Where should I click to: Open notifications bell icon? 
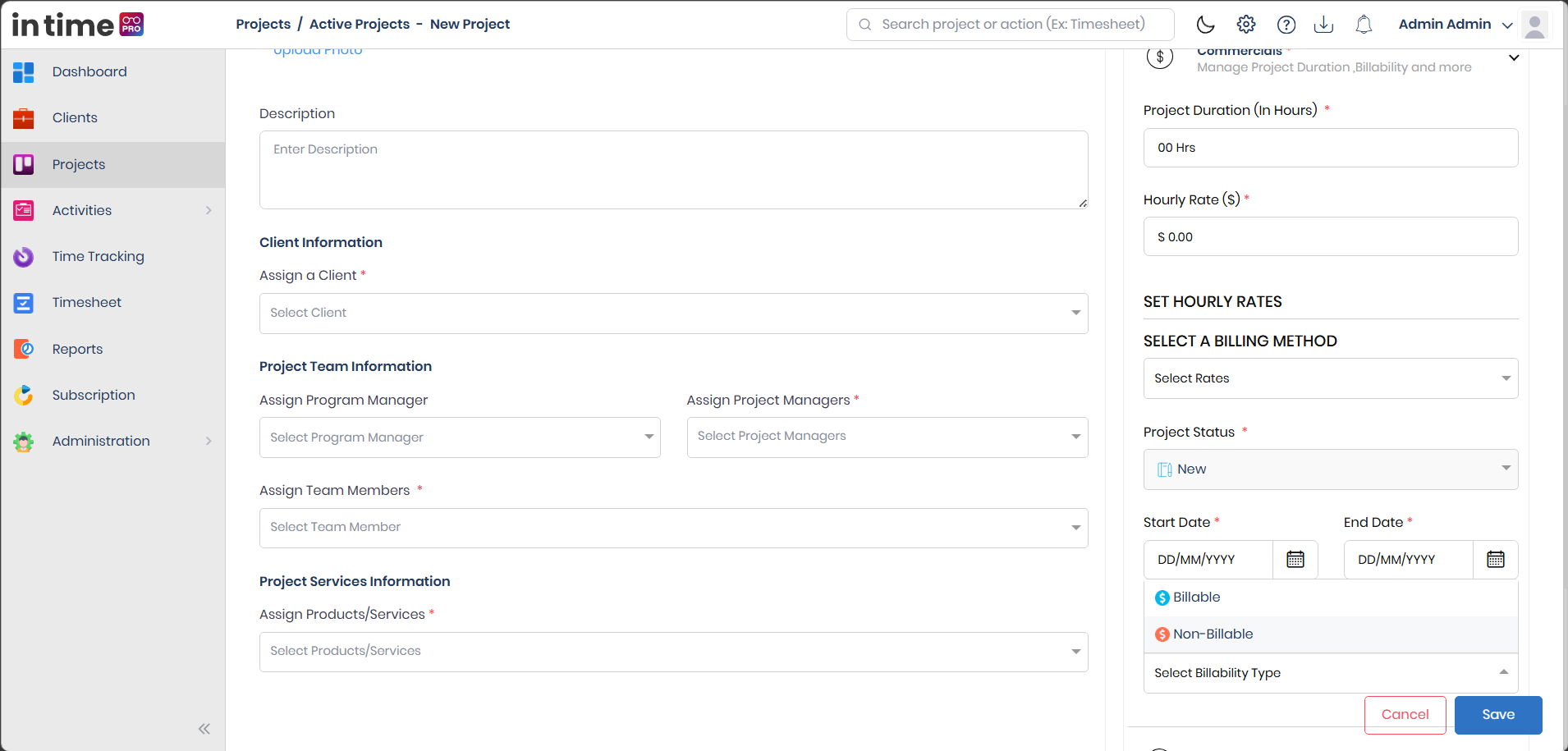pos(1364,25)
